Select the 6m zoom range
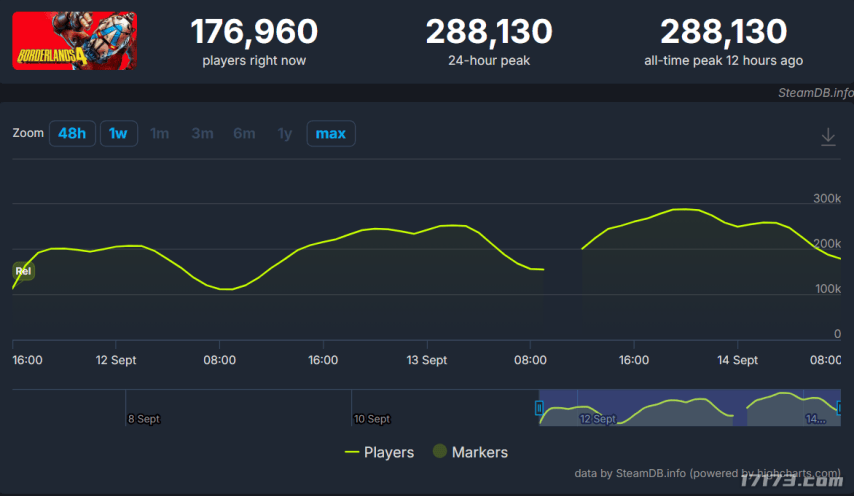This screenshot has height=496, width=854. 244,133
